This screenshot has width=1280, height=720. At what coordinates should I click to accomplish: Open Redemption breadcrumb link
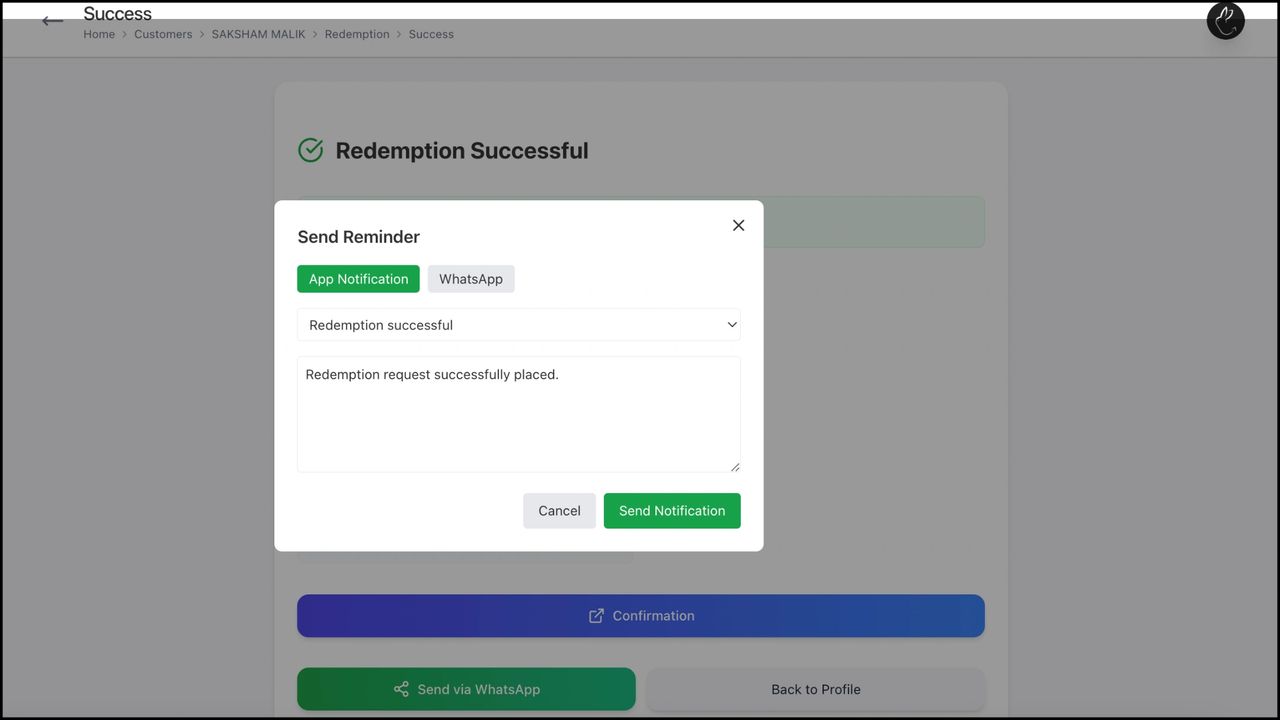[357, 34]
